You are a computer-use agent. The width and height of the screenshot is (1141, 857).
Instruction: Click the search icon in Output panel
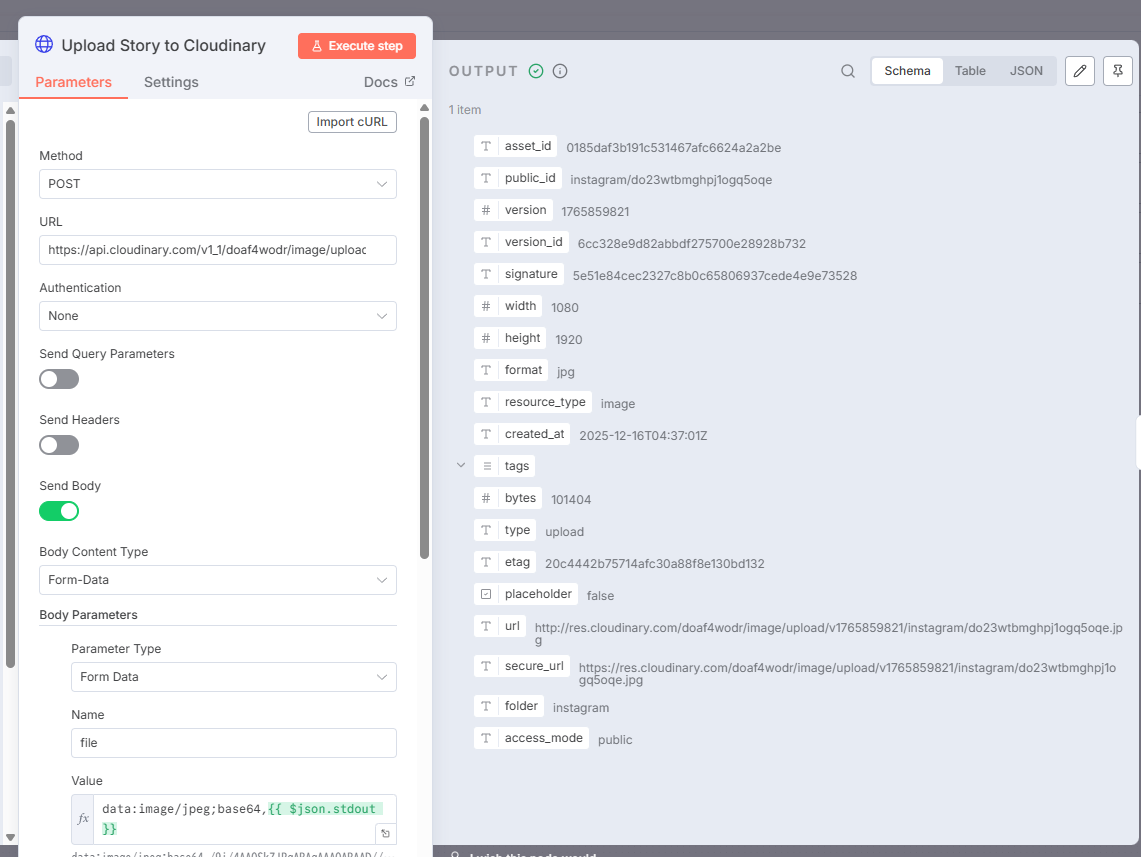pos(848,71)
